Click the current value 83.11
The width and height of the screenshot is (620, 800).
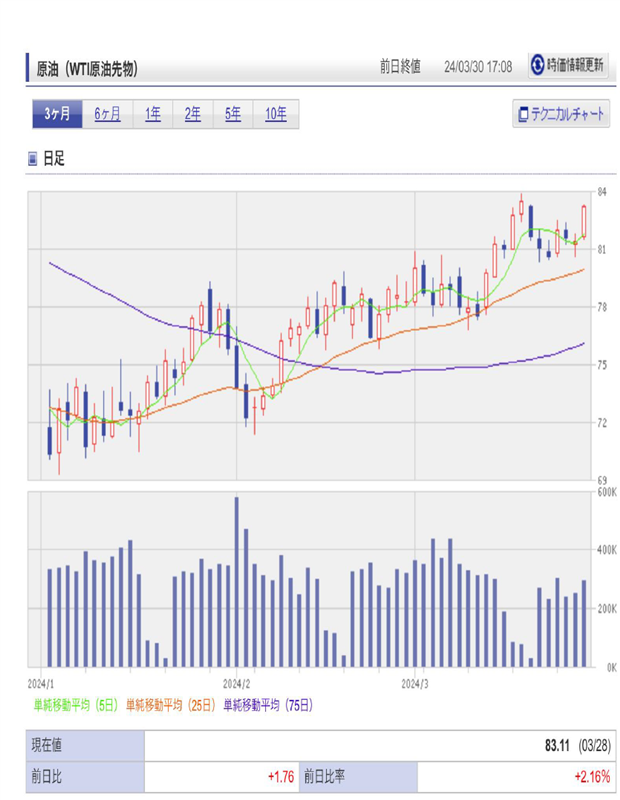pyautogui.click(x=557, y=745)
